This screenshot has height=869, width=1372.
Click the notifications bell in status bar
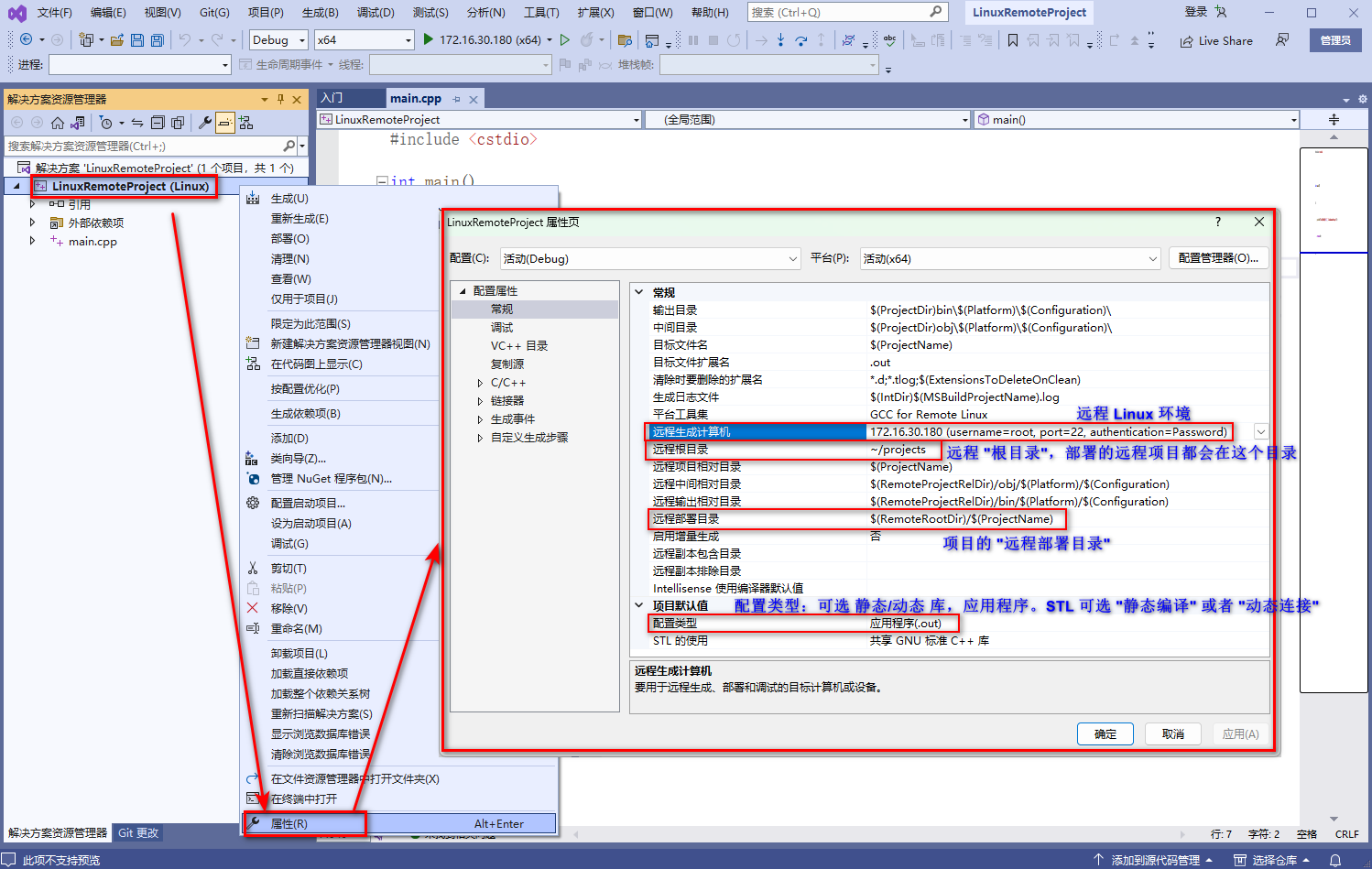1335,860
